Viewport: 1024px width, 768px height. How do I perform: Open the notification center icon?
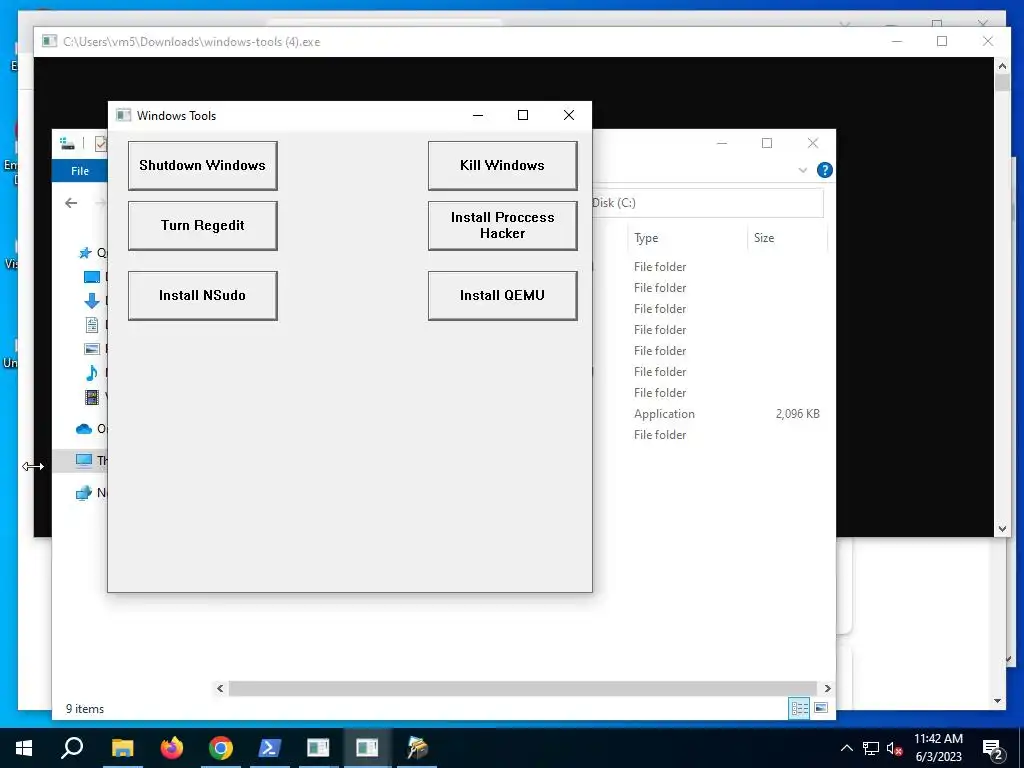pos(993,749)
